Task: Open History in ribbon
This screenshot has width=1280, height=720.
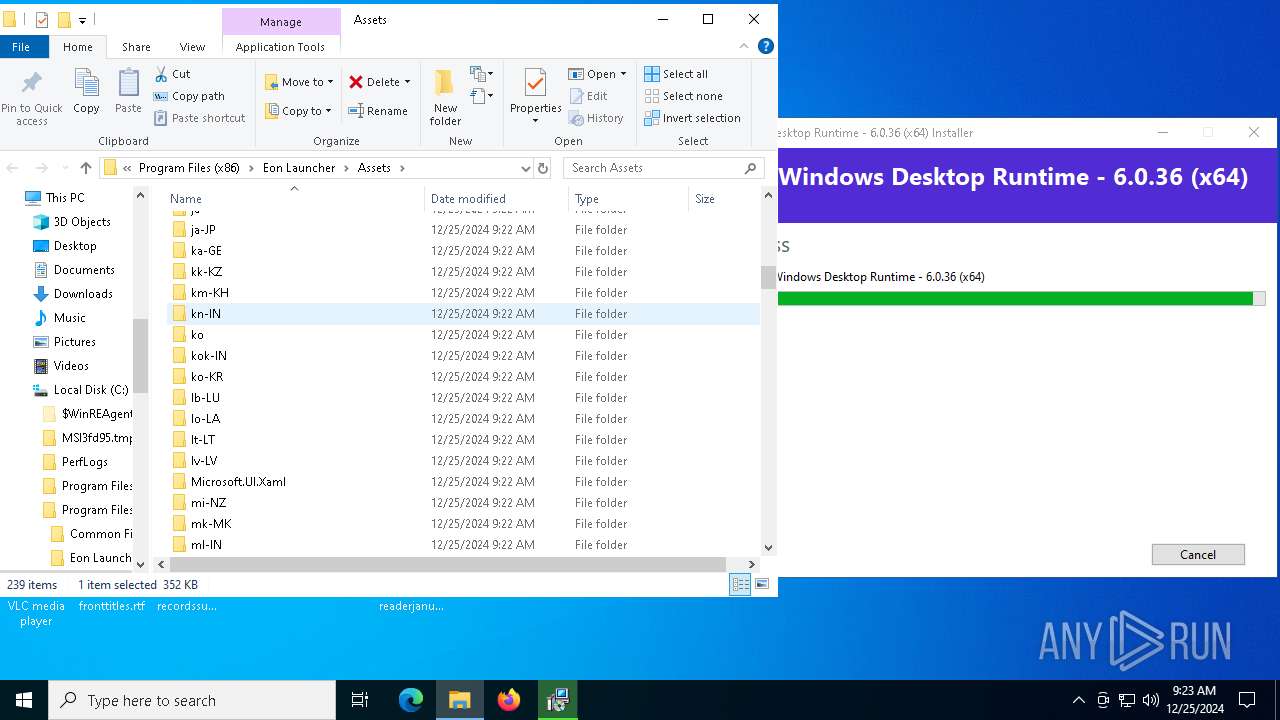Action: click(596, 118)
